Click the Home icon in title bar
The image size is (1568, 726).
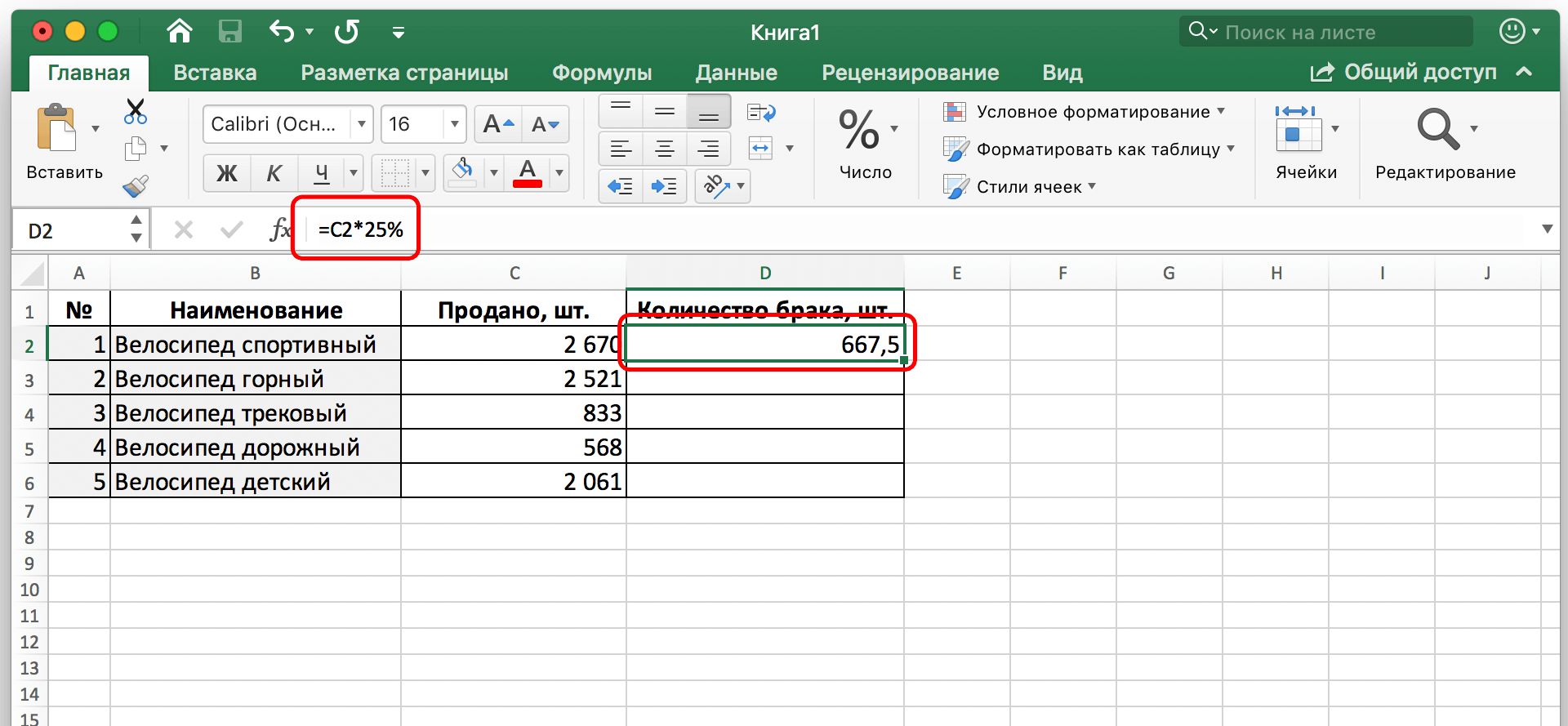[x=180, y=32]
